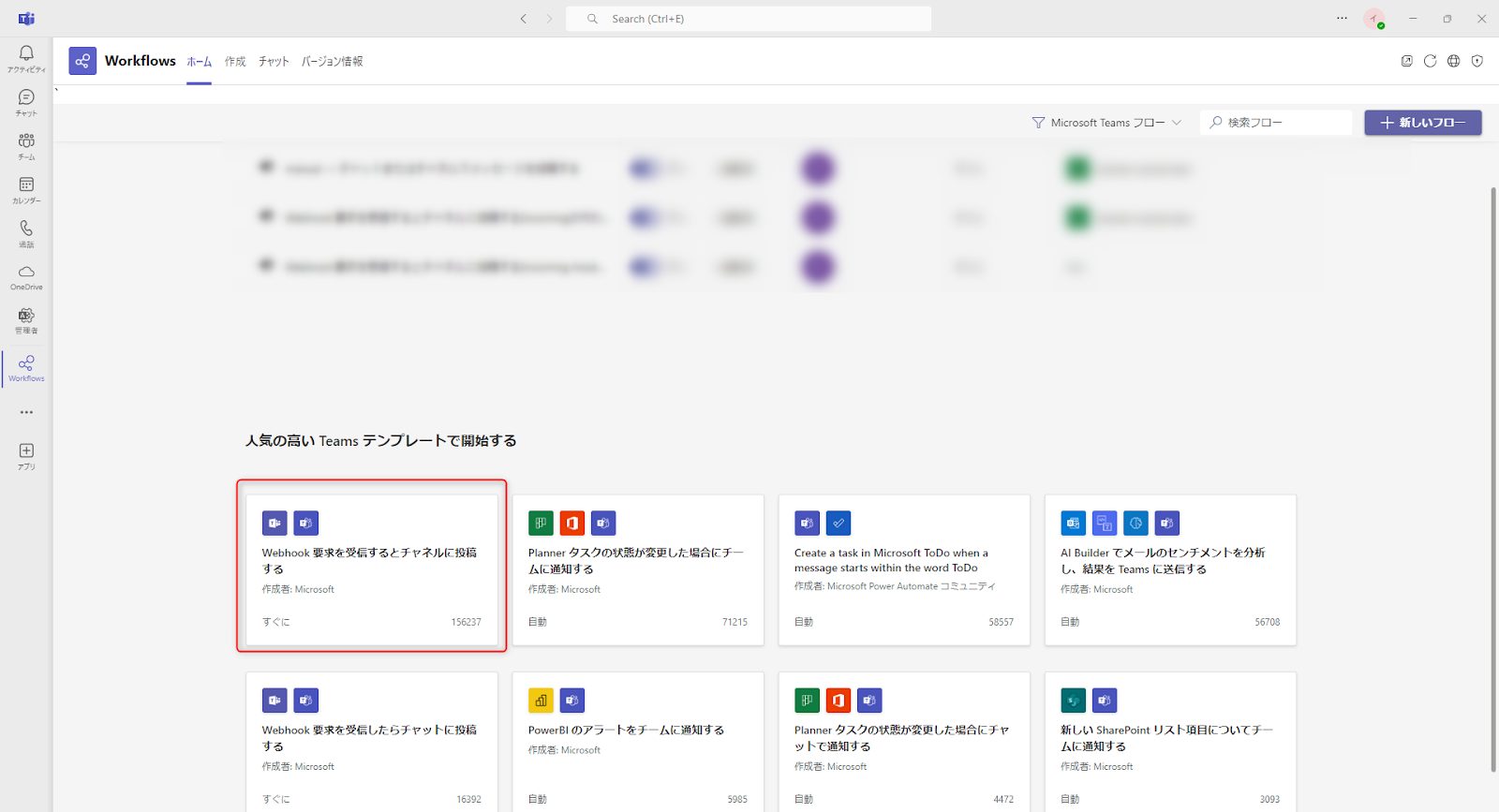1499x812 pixels.
Task: Open the Activity bell in sidebar
Action: 26,58
